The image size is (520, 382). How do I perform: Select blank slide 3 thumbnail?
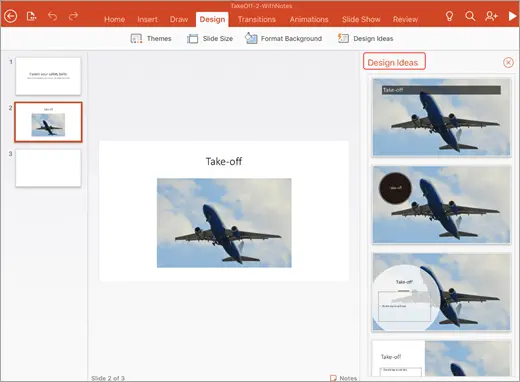tap(48, 168)
